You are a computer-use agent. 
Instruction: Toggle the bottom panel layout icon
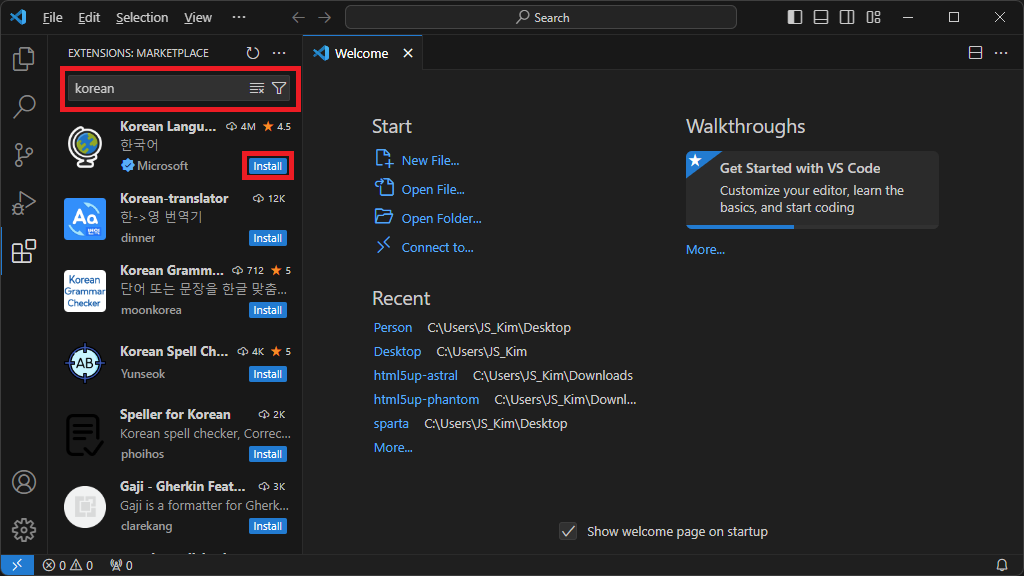pos(821,18)
